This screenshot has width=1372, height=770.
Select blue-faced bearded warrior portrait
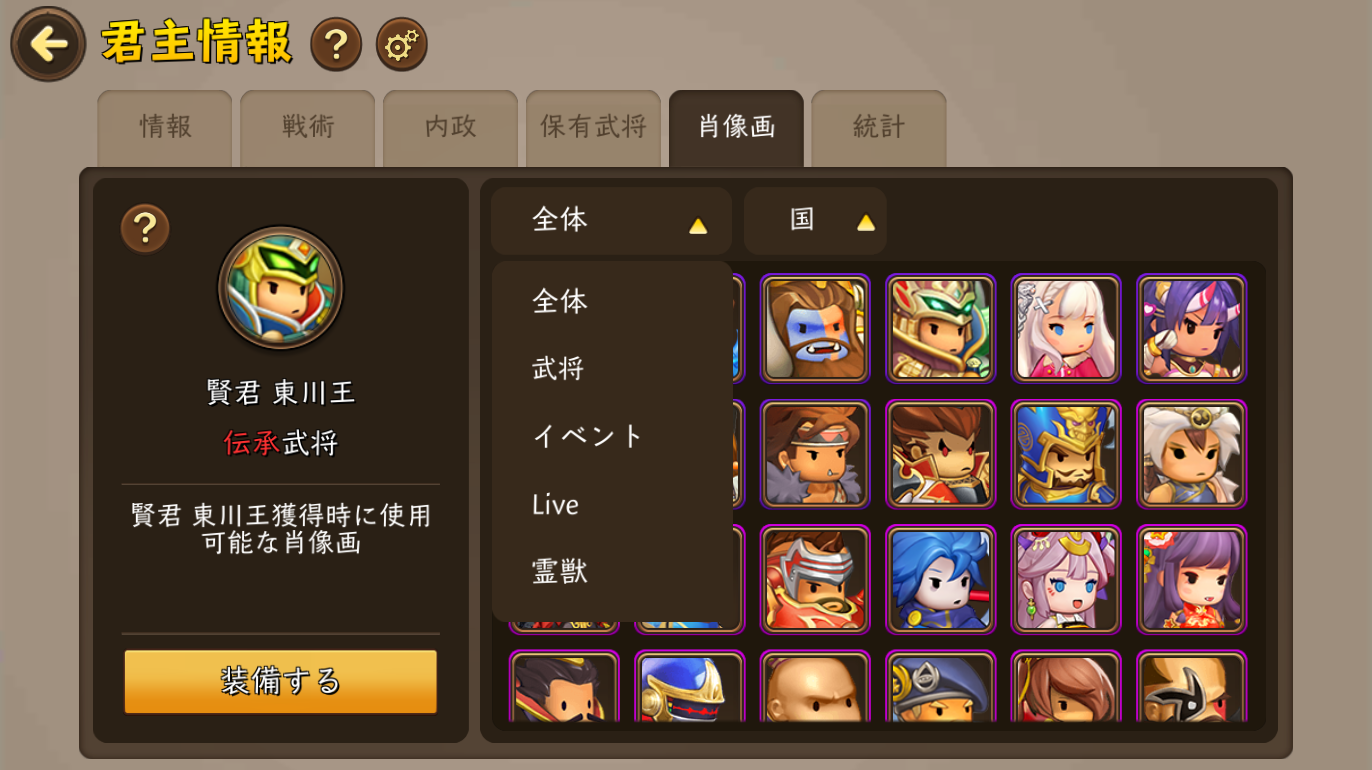click(815, 328)
